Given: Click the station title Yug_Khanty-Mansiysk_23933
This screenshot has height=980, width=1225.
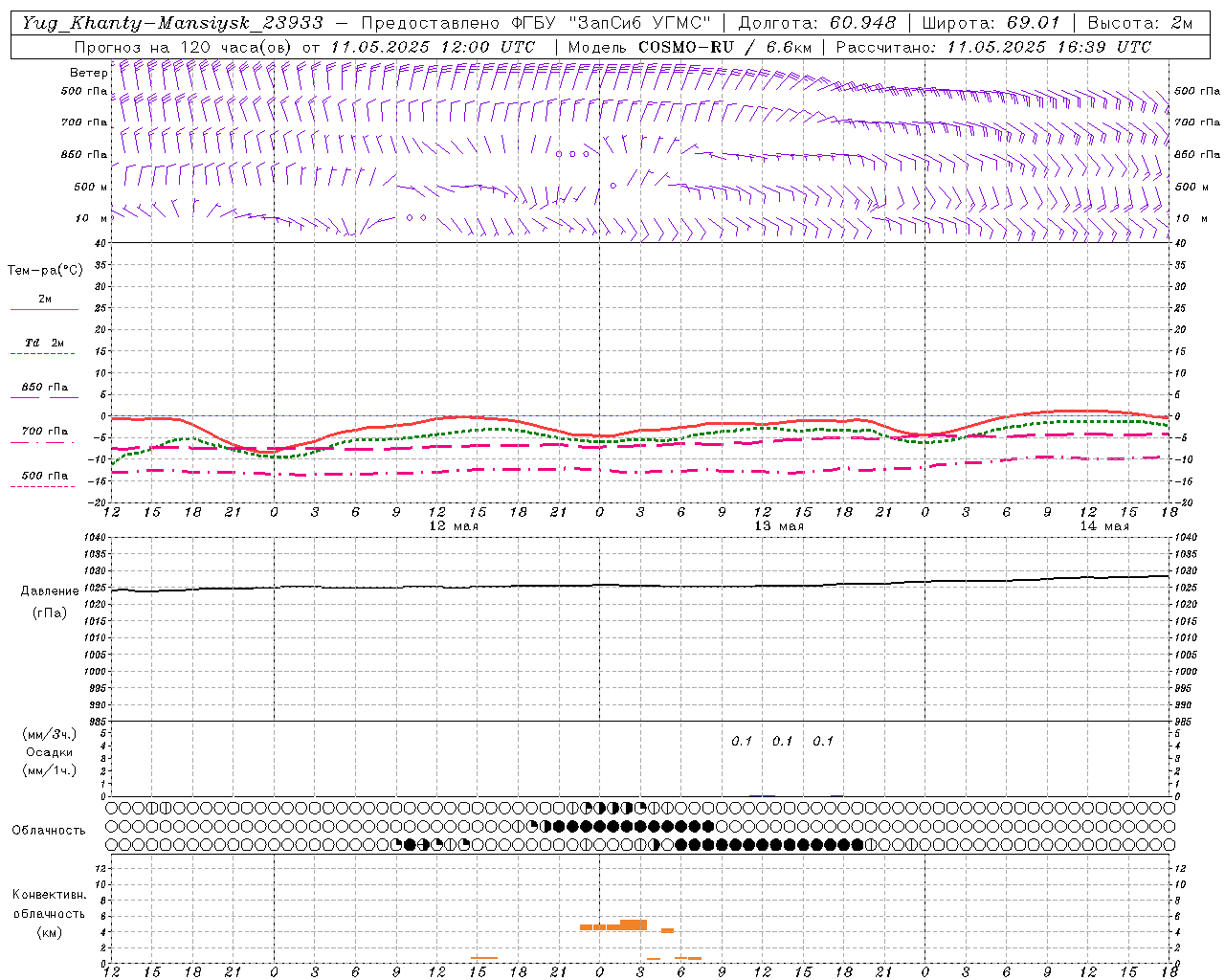Looking at the screenshot, I should pos(172,23).
